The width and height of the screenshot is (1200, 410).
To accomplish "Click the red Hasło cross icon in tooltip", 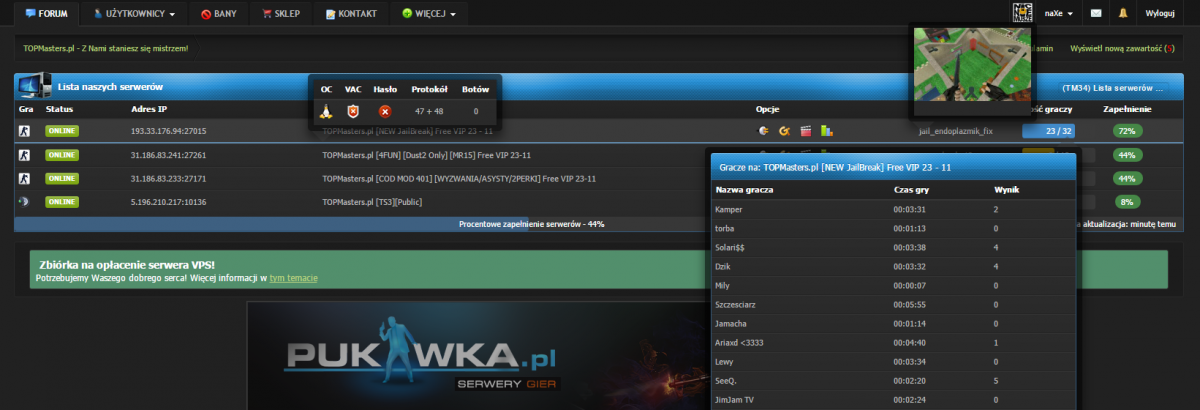I will click(385, 111).
